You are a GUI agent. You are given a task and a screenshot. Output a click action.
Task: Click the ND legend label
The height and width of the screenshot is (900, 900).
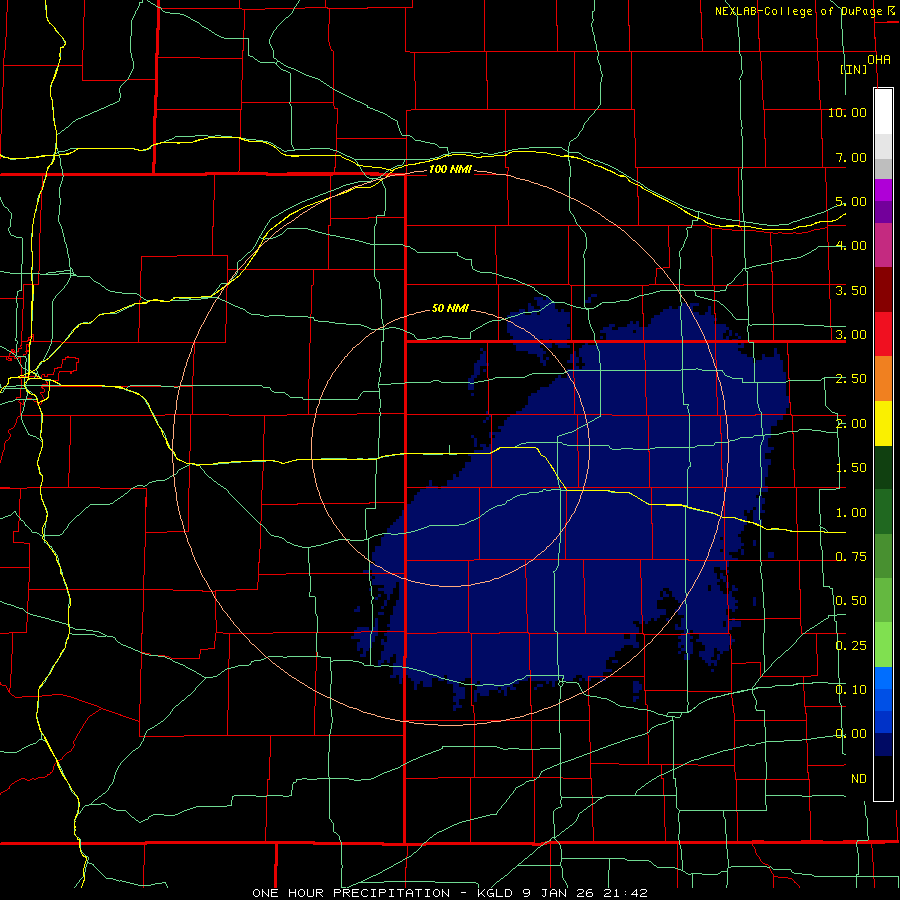point(859,779)
